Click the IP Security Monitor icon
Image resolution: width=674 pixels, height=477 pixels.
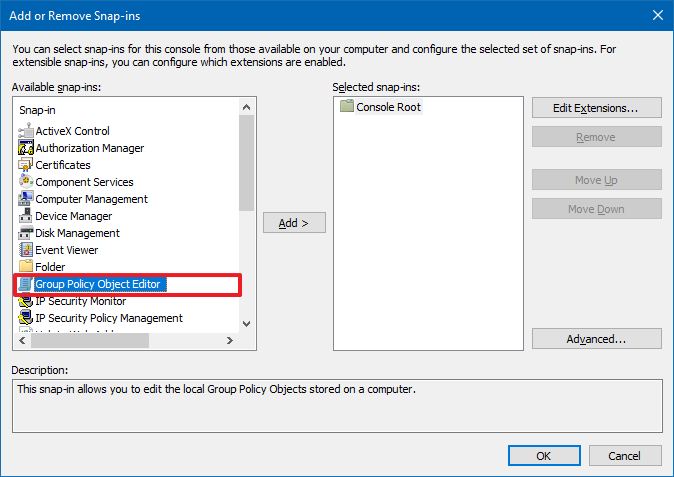[26, 301]
